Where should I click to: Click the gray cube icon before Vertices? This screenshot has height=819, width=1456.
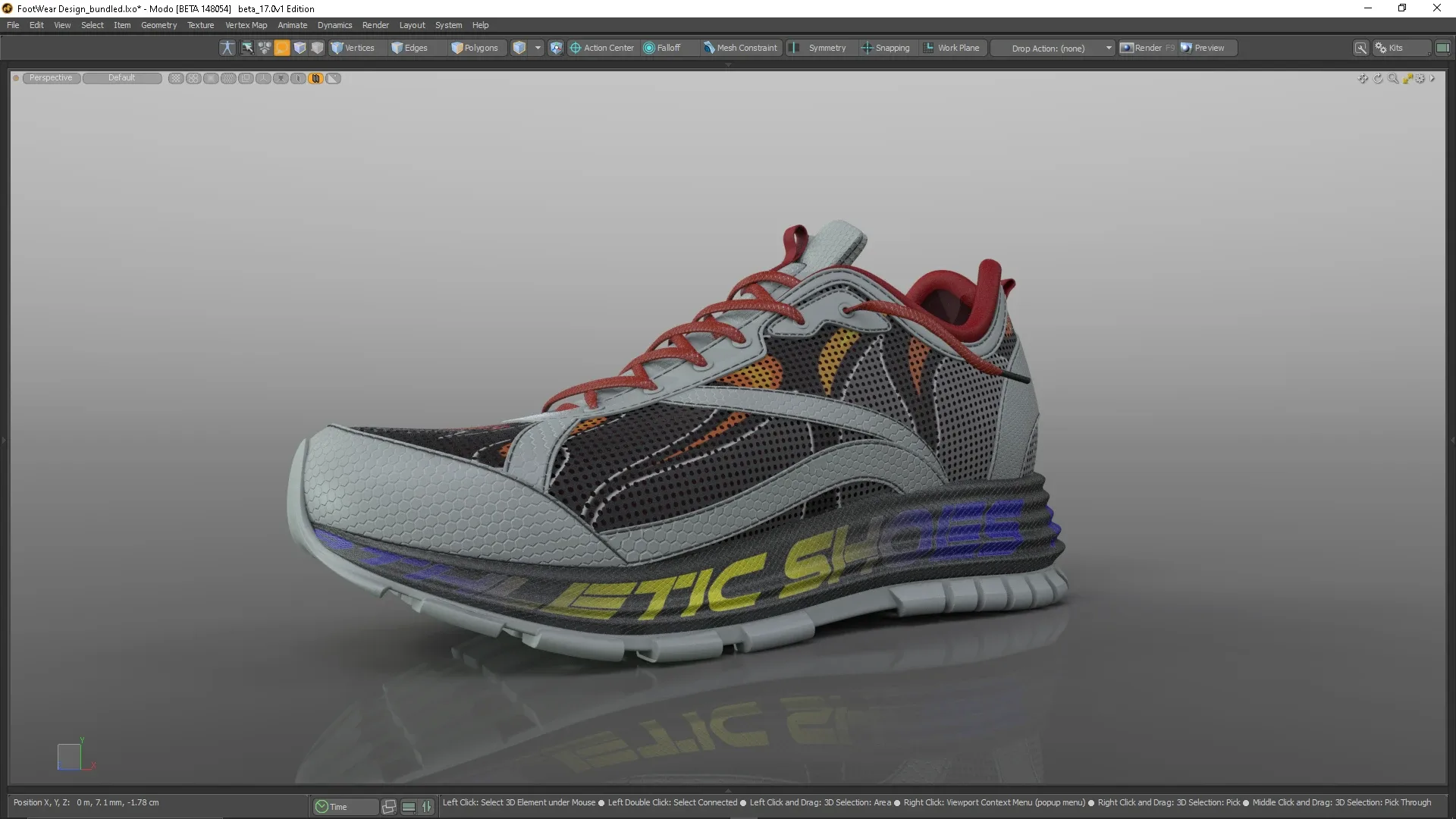(x=317, y=48)
